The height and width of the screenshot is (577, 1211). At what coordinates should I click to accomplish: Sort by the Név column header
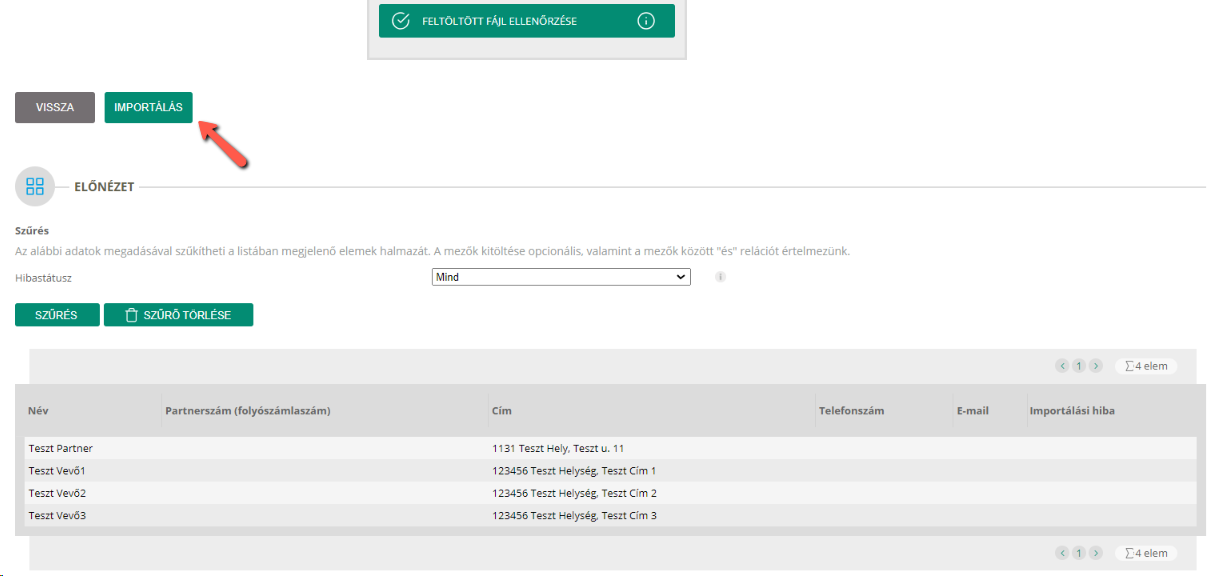(x=38, y=411)
